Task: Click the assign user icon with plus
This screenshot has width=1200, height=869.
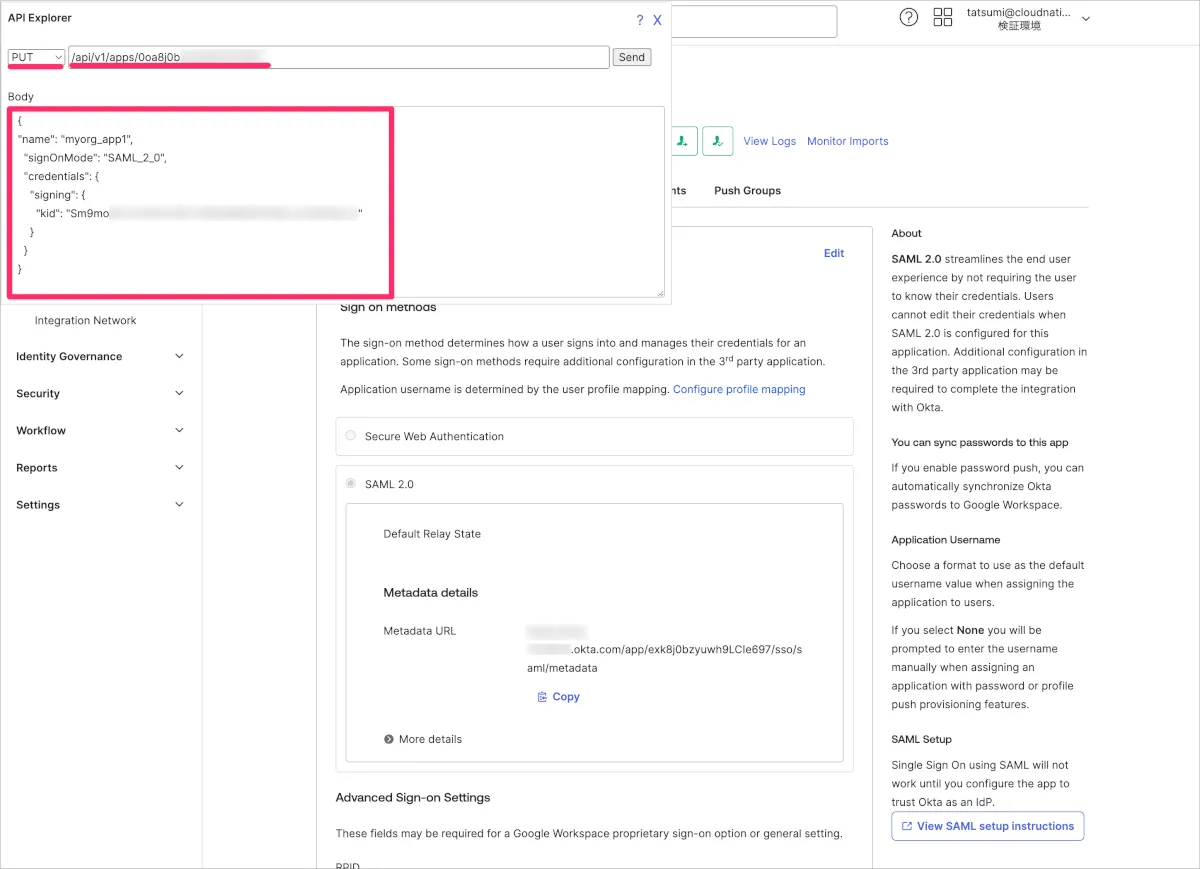Action: (x=682, y=141)
